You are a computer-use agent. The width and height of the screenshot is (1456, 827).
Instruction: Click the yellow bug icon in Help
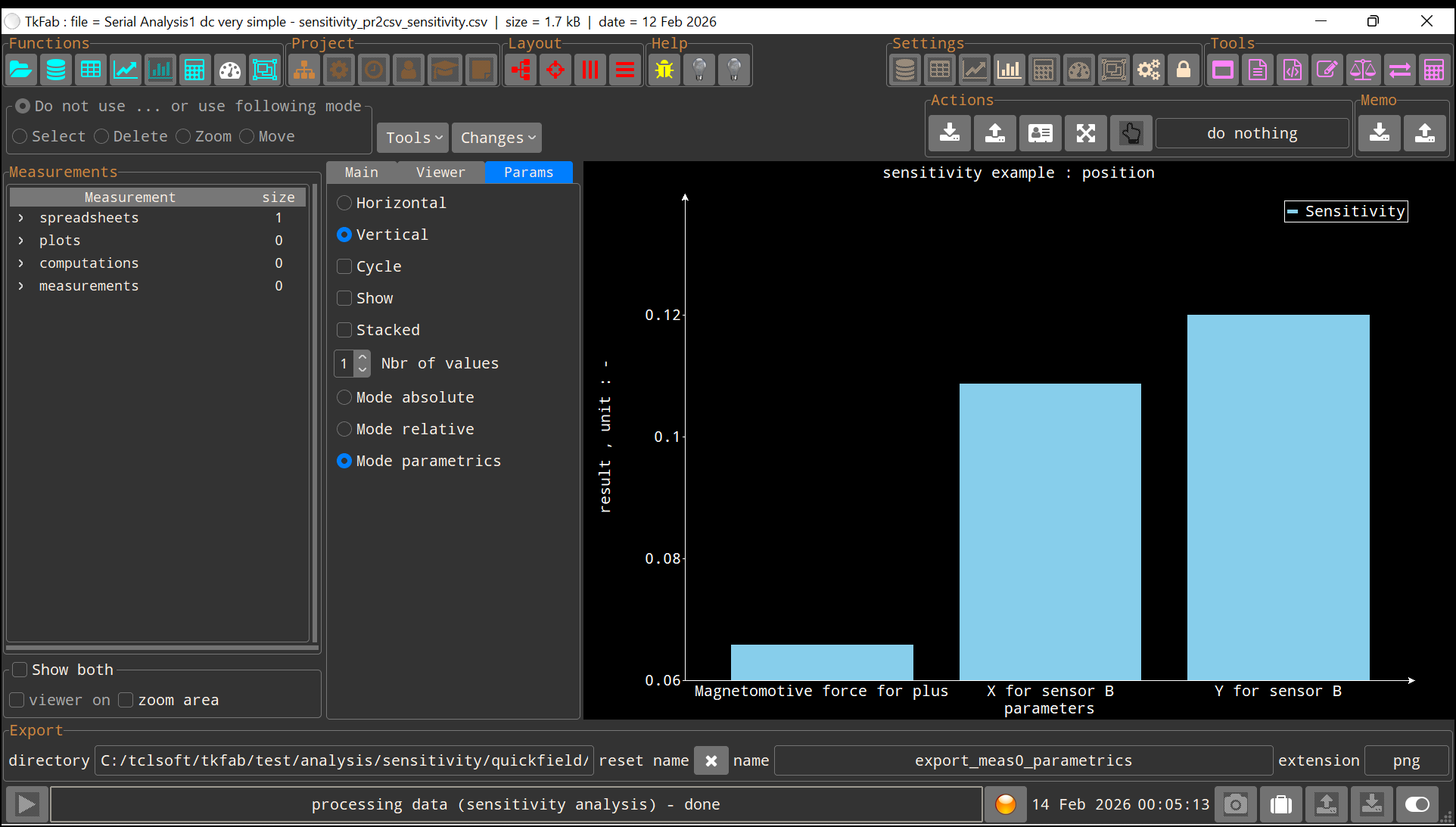pyautogui.click(x=664, y=70)
